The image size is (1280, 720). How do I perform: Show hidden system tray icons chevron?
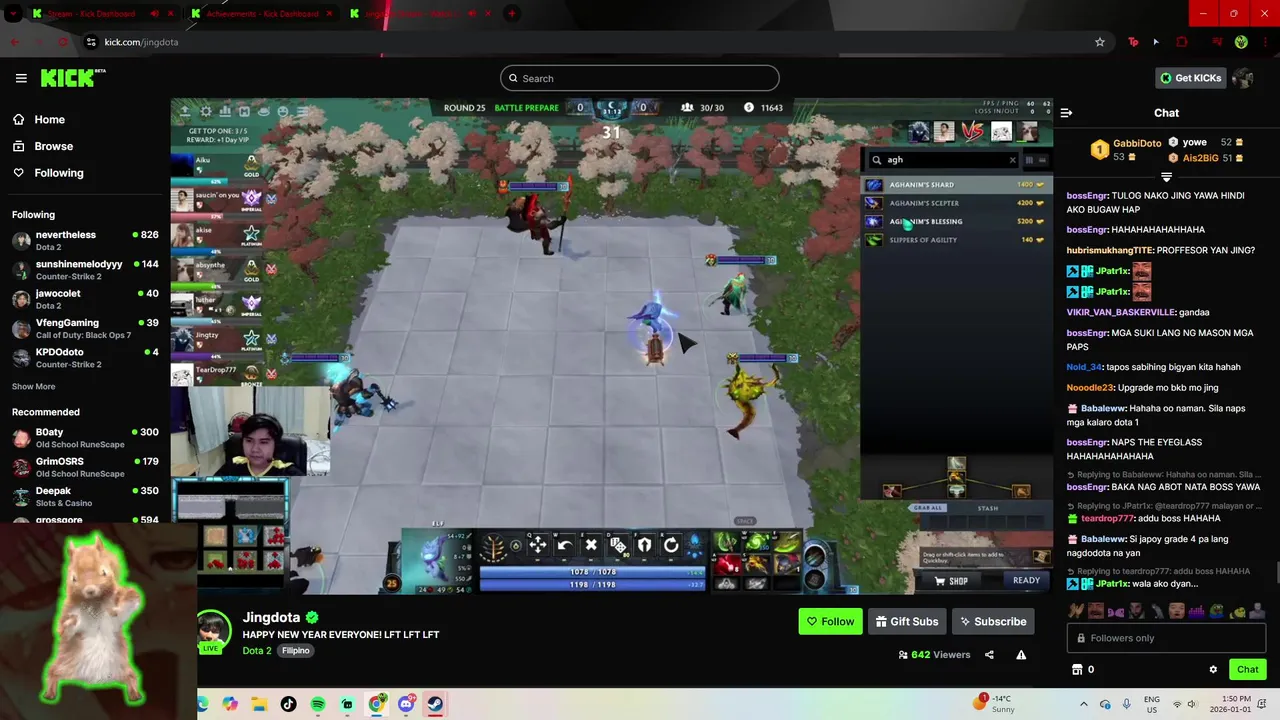[x=1083, y=704]
